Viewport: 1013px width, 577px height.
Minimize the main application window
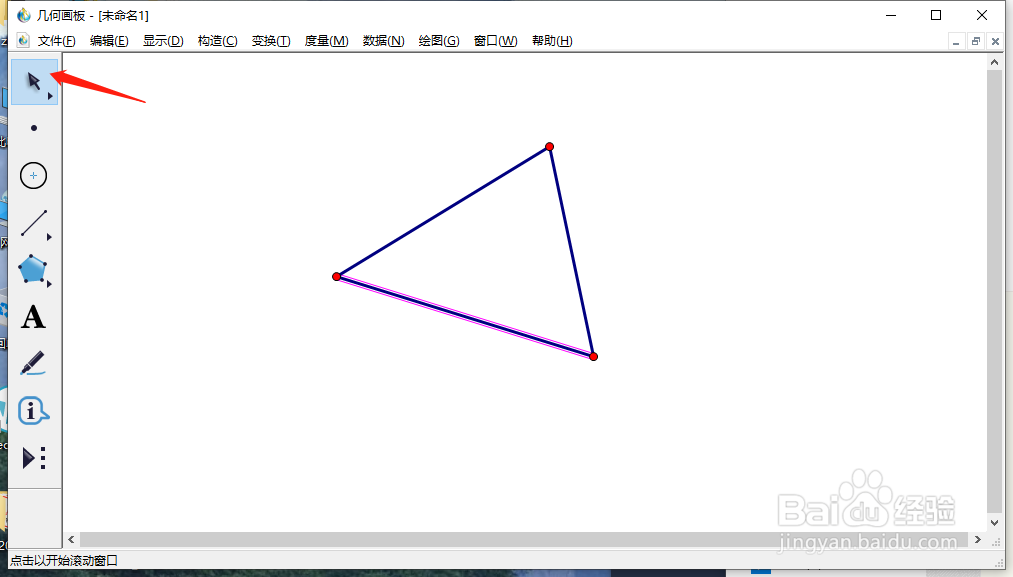coord(891,15)
